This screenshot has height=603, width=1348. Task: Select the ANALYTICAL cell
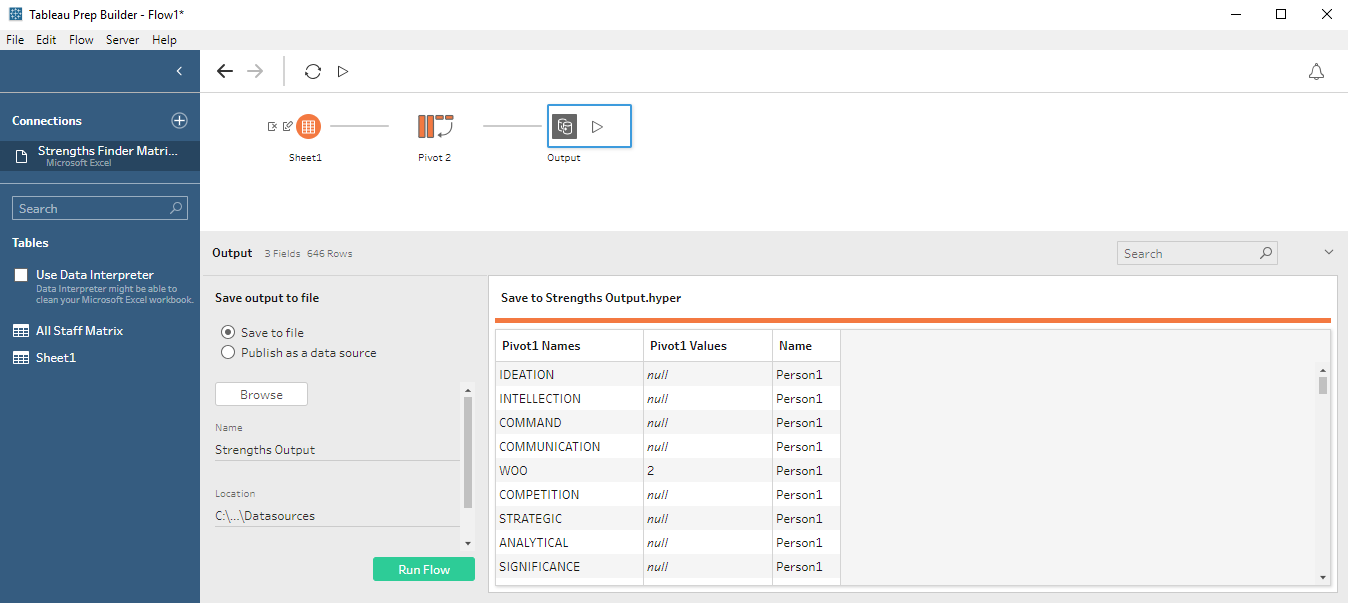coord(569,543)
